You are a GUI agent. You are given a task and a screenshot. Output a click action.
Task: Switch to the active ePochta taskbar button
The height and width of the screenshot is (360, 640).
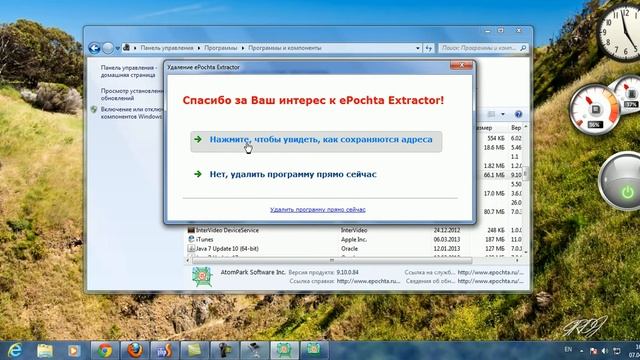(x=284, y=350)
